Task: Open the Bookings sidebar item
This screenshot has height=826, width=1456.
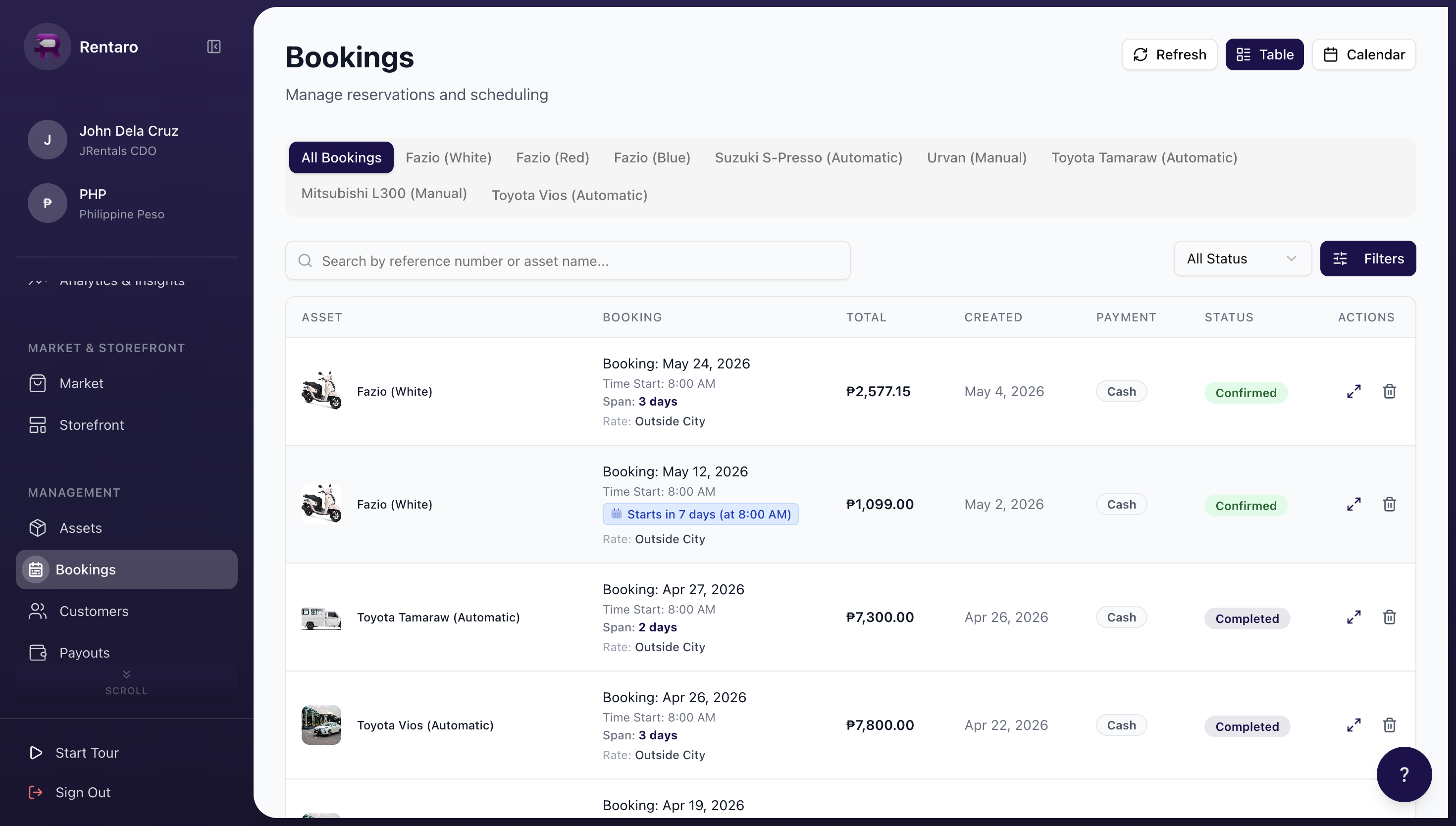Action: tap(126, 569)
